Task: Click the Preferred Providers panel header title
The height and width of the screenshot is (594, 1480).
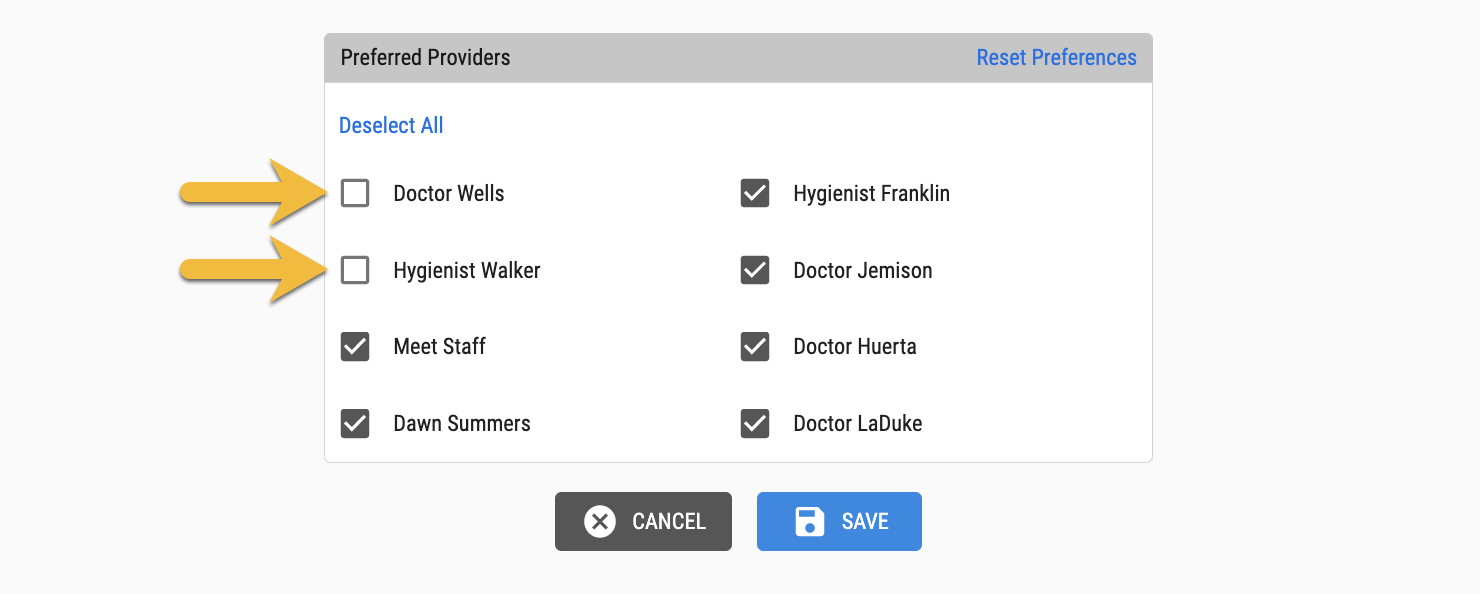Action: [x=425, y=58]
